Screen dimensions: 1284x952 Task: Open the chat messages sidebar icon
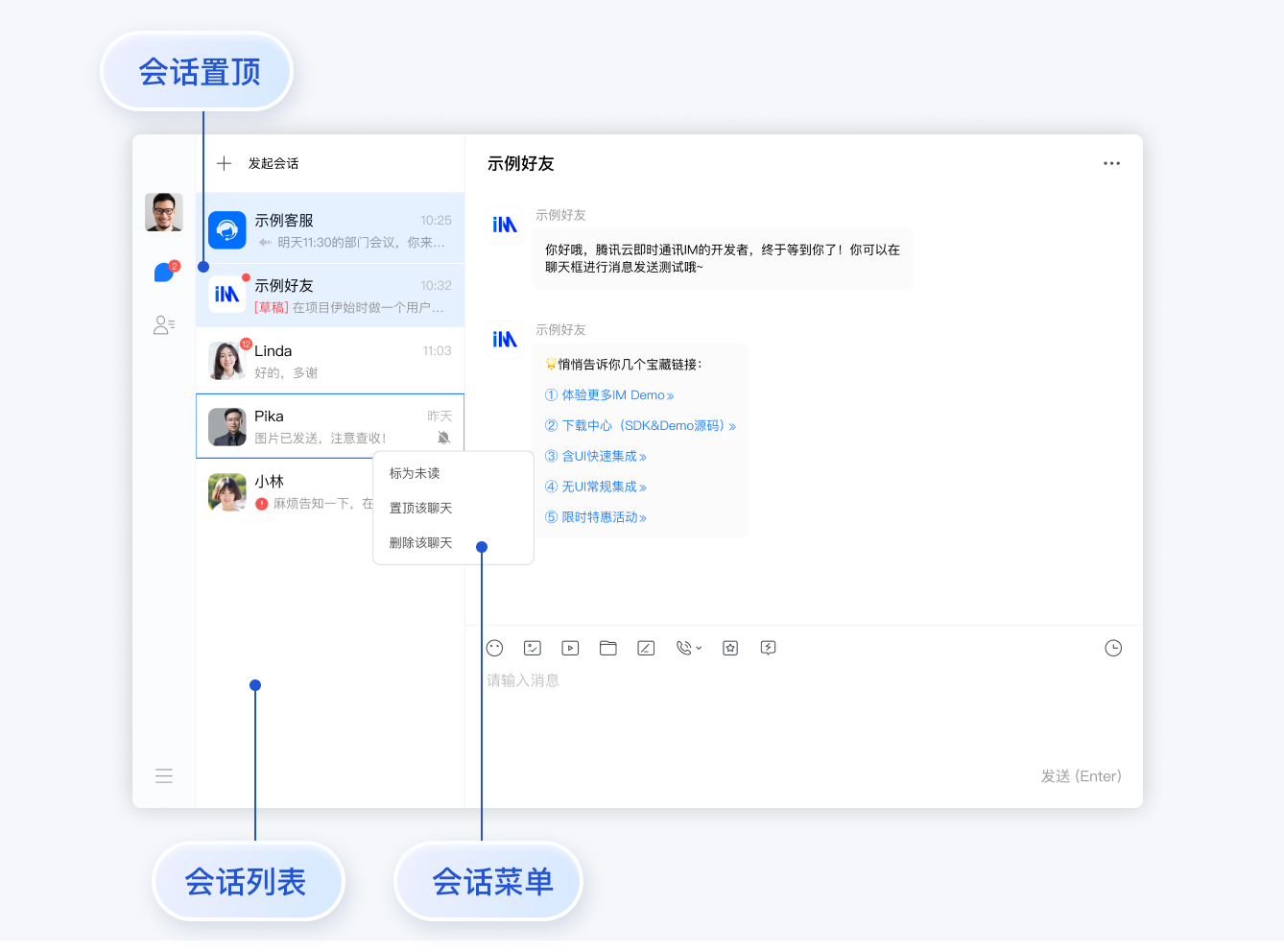click(x=165, y=272)
